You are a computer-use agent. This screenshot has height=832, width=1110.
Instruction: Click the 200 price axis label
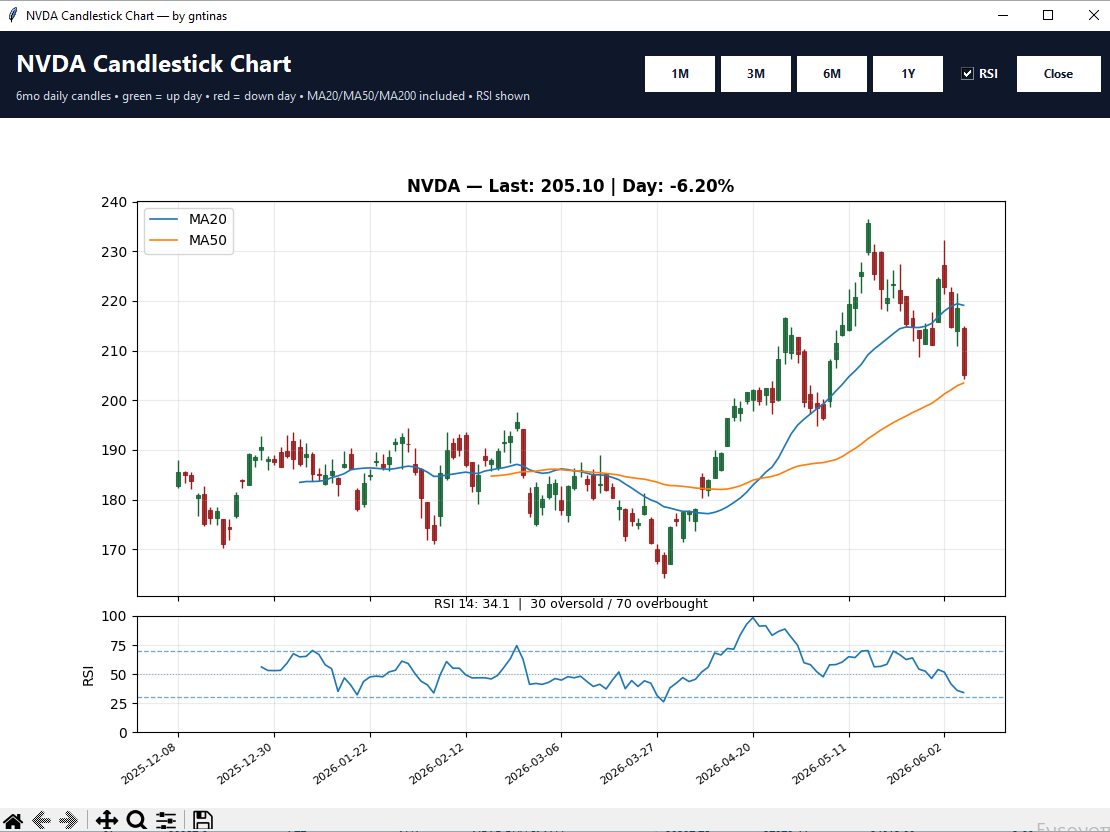coord(114,401)
